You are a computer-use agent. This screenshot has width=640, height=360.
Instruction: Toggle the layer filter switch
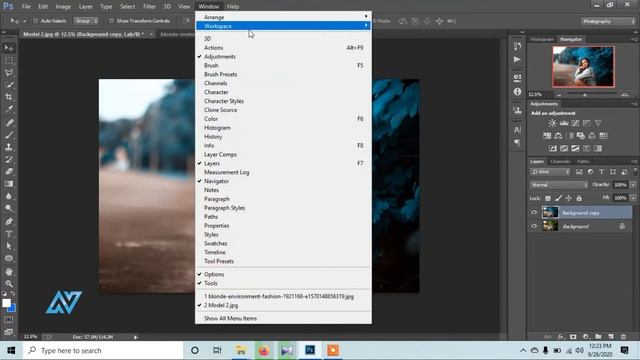click(x=635, y=171)
